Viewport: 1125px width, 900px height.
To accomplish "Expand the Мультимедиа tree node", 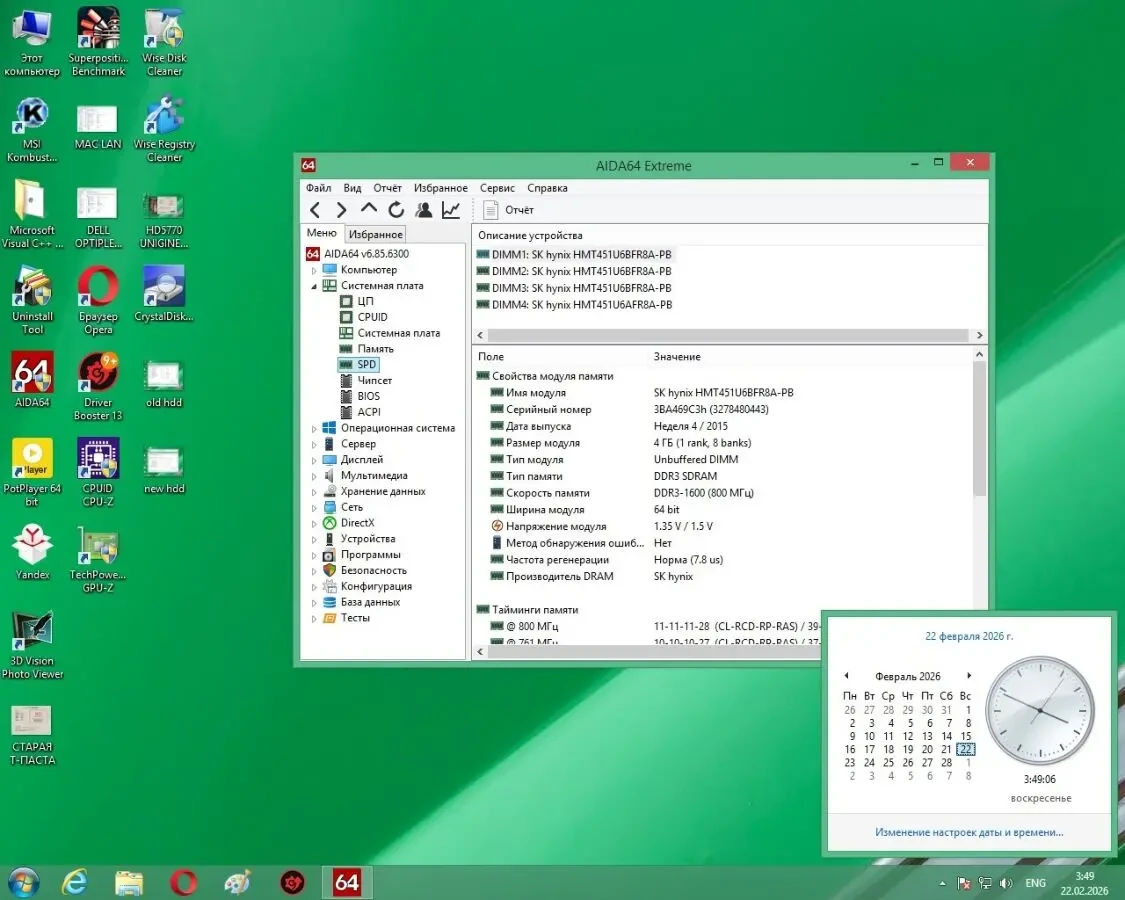I will pyautogui.click(x=314, y=476).
